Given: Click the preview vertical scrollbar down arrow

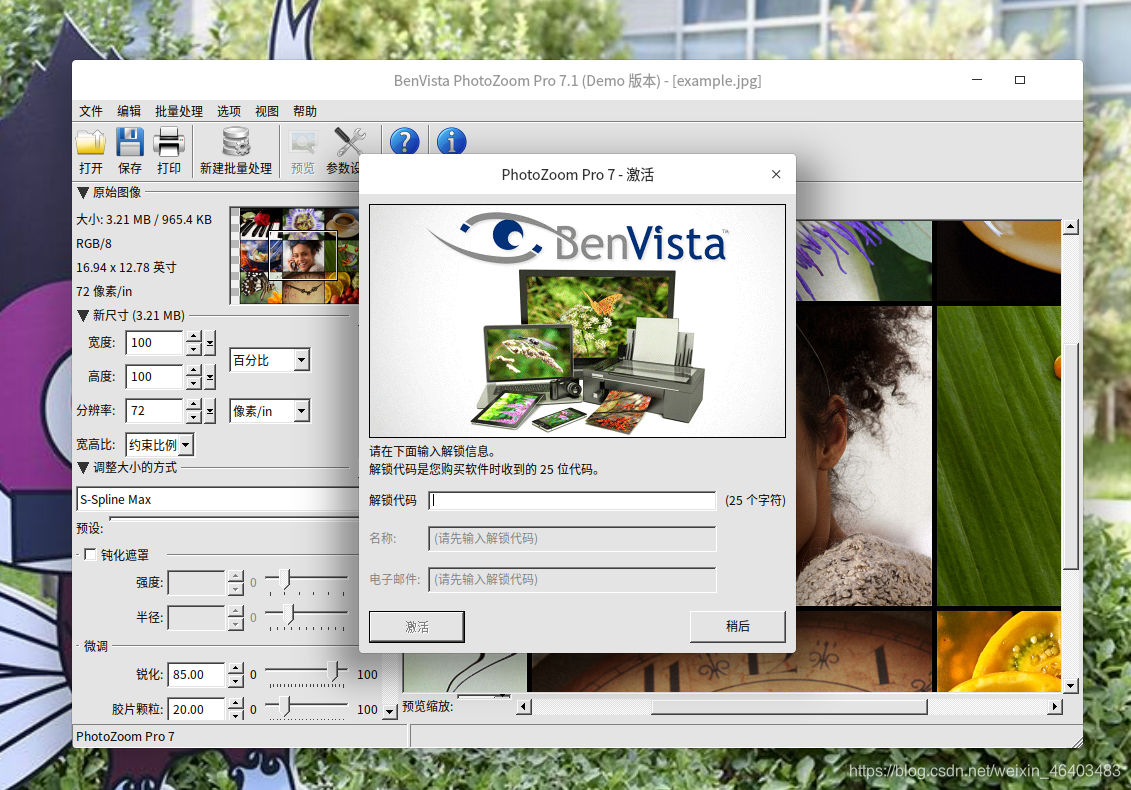Looking at the screenshot, I should [1070, 685].
